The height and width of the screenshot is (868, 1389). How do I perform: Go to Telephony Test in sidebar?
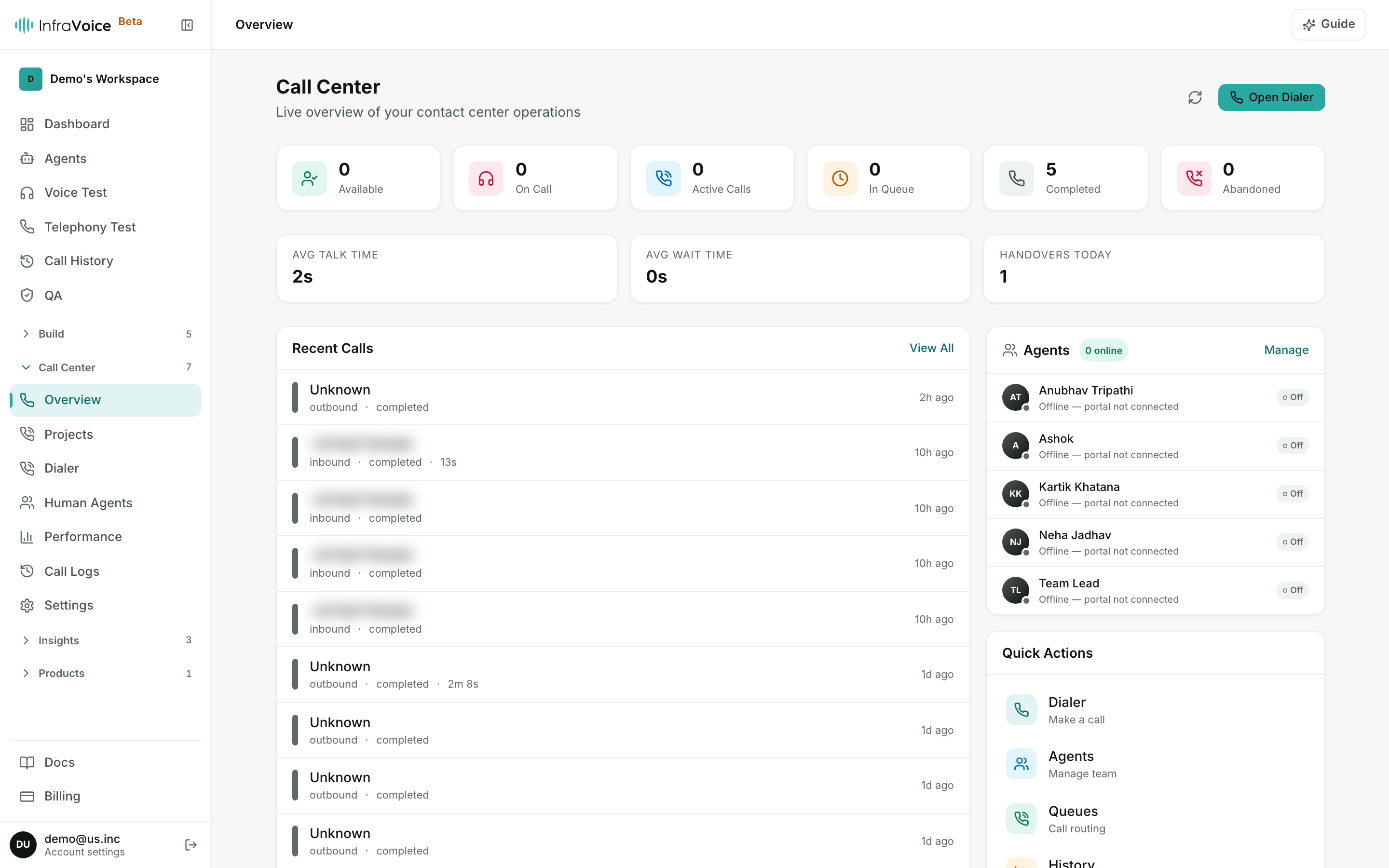pyautogui.click(x=106, y=227)
